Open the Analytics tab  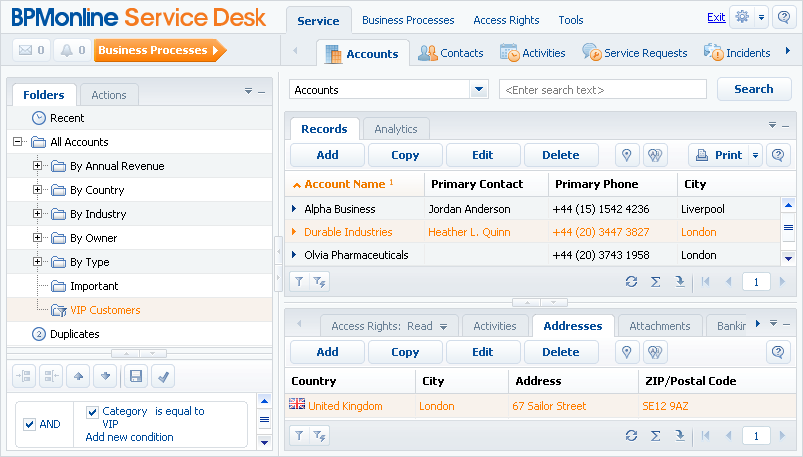(396, 129)
